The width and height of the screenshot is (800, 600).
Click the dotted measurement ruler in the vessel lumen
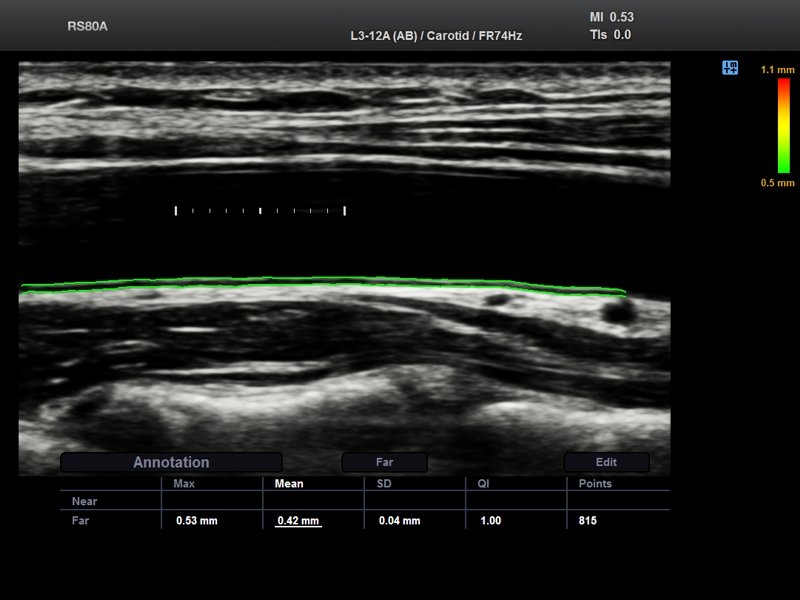click(x=260, y=211)
